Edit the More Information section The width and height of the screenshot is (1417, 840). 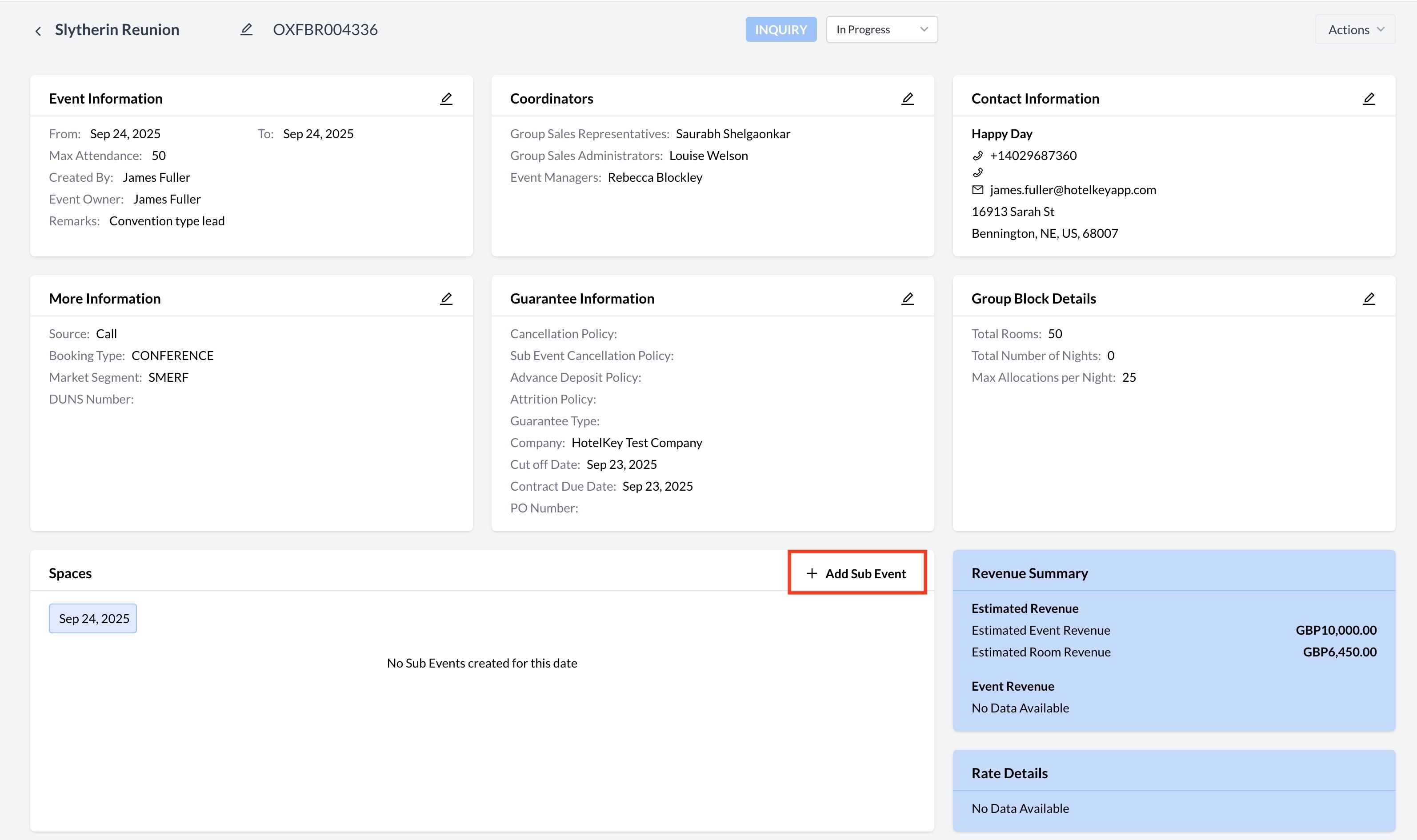(446, 298)
